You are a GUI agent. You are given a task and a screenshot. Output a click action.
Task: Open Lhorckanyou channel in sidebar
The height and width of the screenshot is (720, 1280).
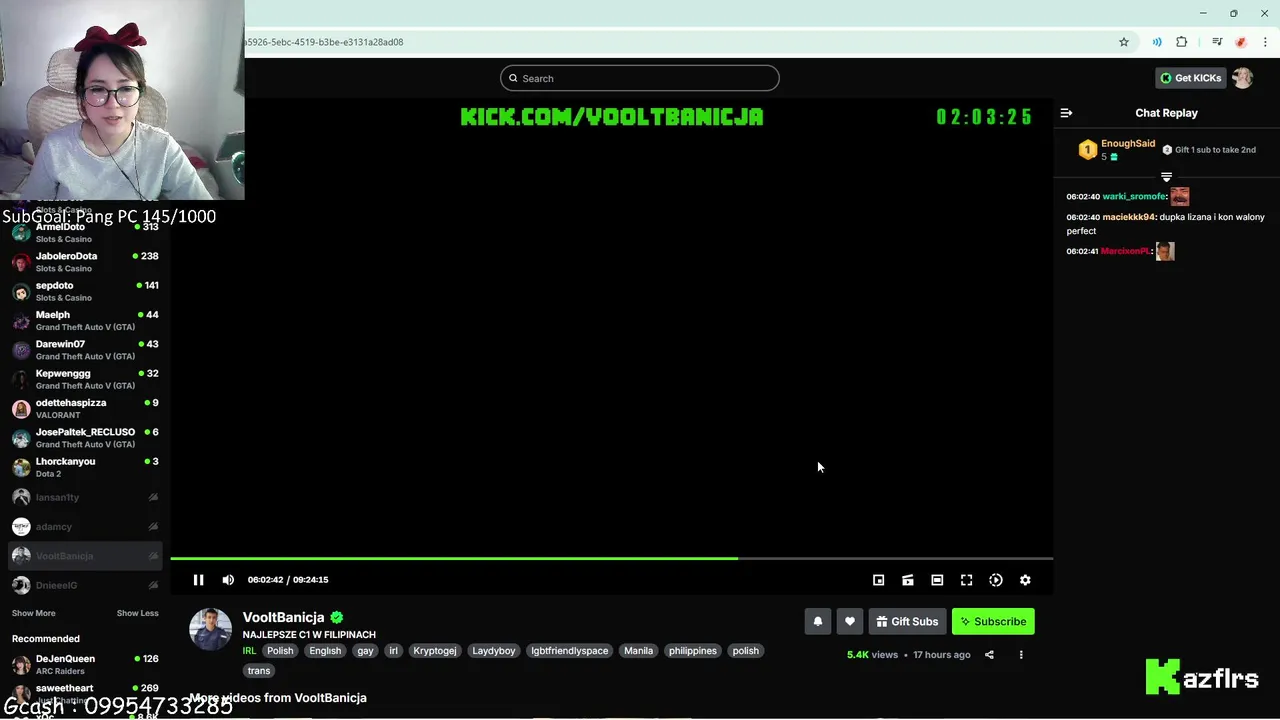tap(85, 467)
